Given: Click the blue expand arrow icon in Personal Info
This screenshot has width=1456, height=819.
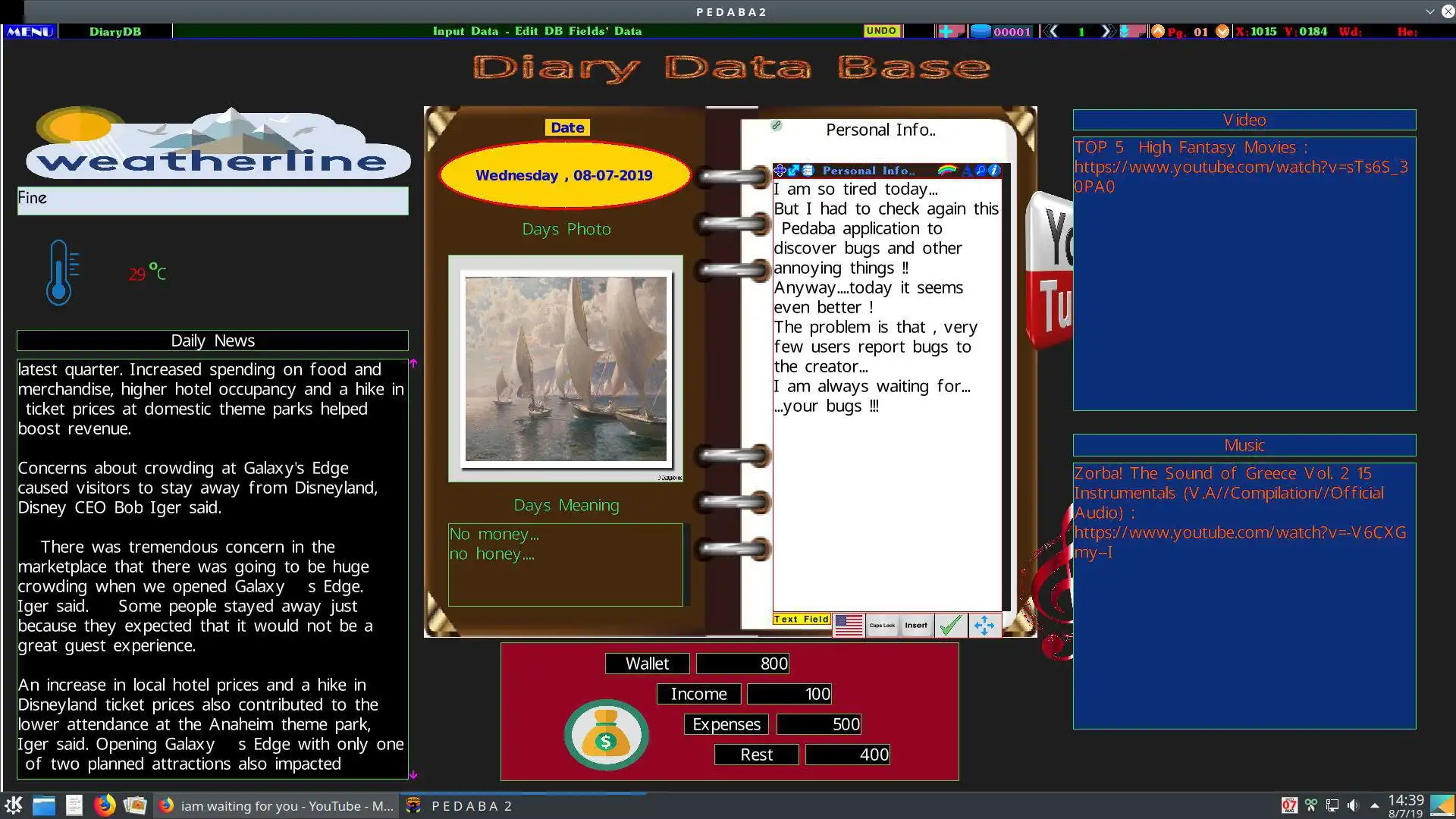Looking at the screenshot, I should click(x=793, y=171).
